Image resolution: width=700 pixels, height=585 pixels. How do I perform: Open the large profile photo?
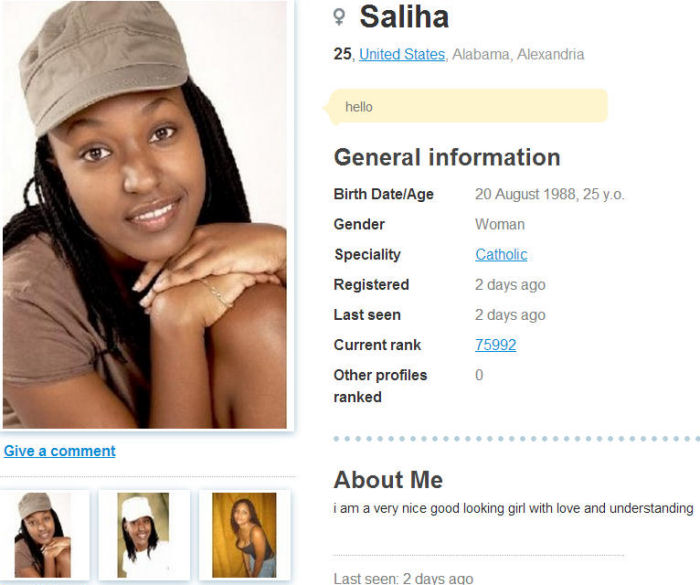pyautogui.click(x=145, y=214)
